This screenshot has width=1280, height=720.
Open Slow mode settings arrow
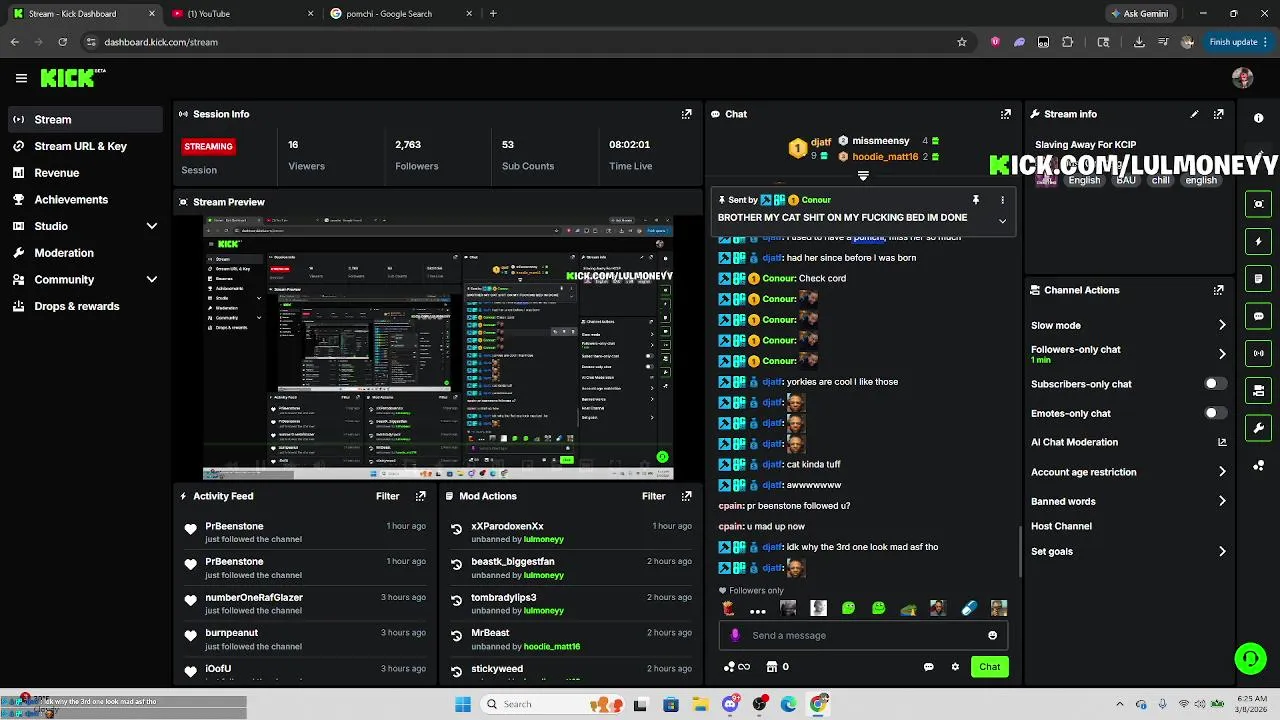(1222, 325)
